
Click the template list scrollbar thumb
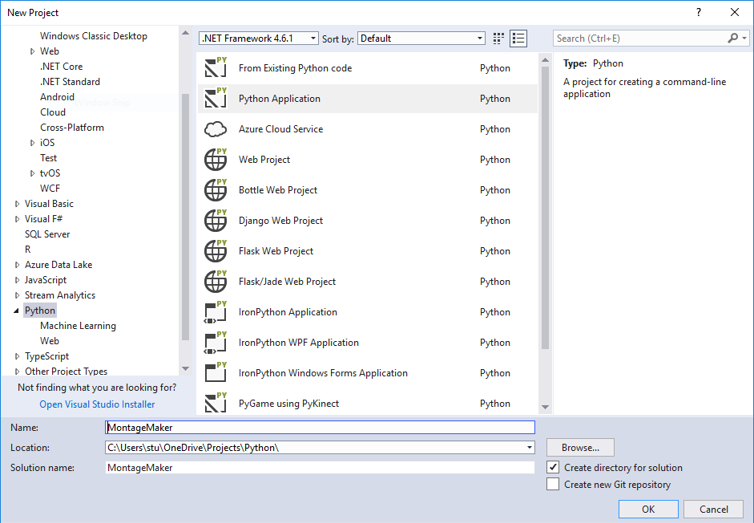pos(545,208)
